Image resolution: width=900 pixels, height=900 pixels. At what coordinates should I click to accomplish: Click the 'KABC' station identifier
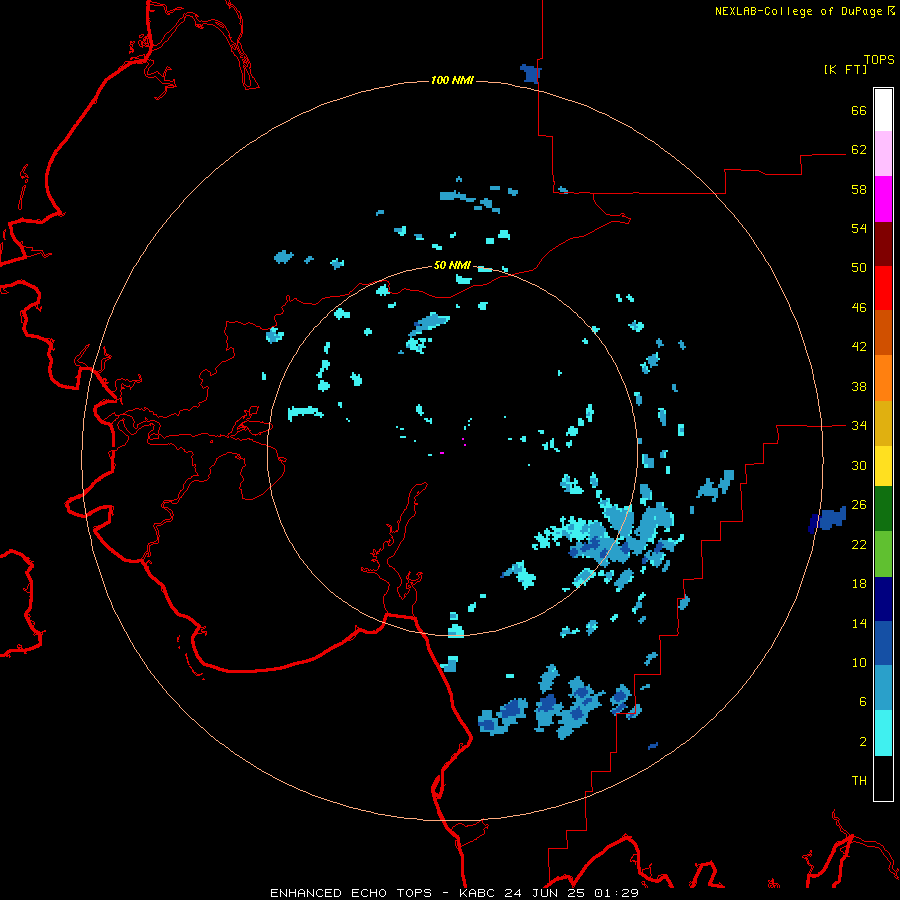[x=478, y=893]
